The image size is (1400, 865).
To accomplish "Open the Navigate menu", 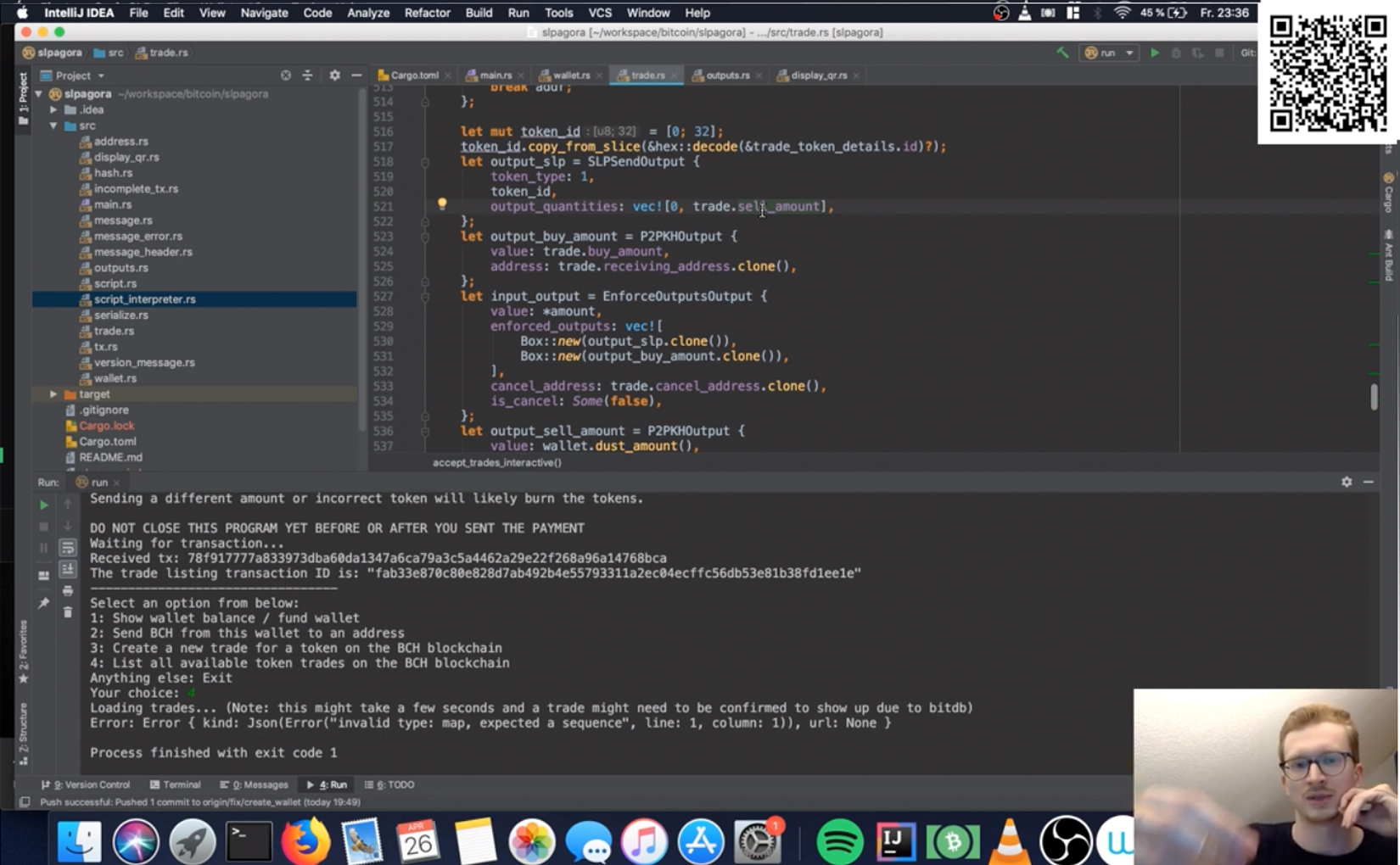I will [x=264, y=13].
